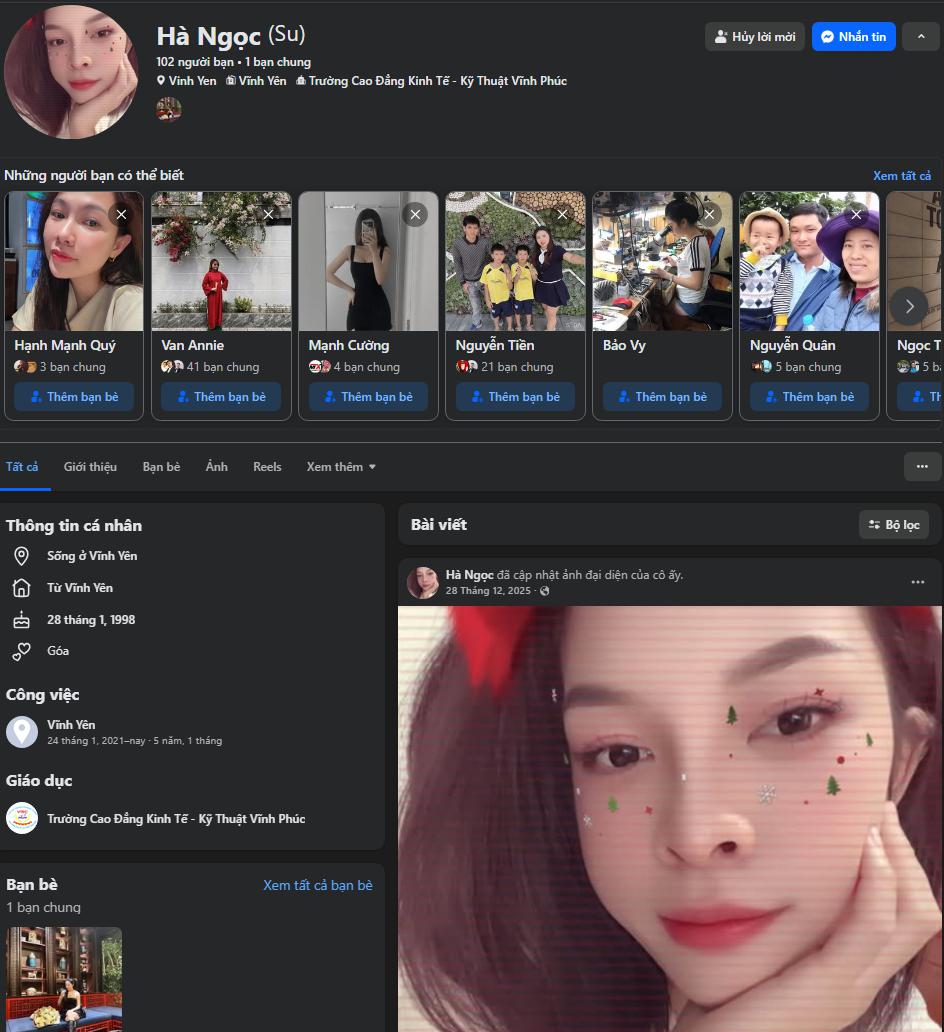Screen dimensions: 944x1032
Task: Dismiss the Mạnh Cường suggestion card
Action: (x=415, y=215)
